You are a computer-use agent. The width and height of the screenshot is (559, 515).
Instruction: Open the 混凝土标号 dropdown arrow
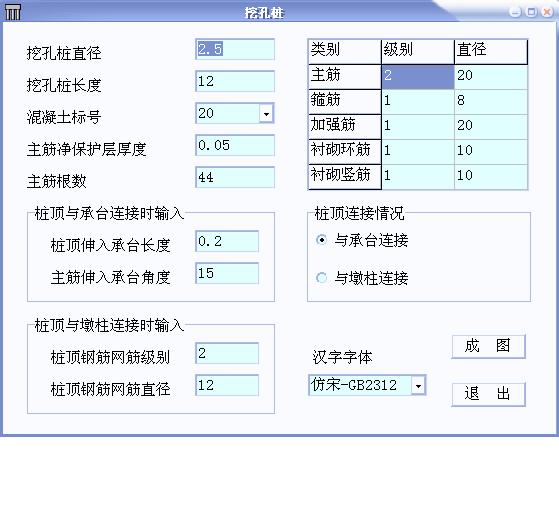[266, 114]
